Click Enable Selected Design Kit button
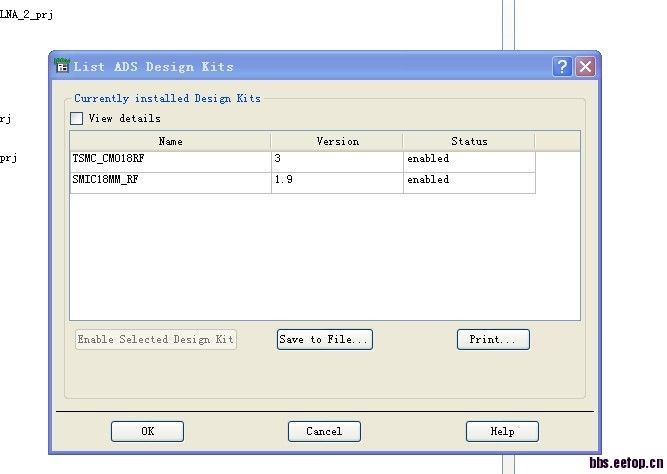Screen dimensions: 667x474 (156, 340)
